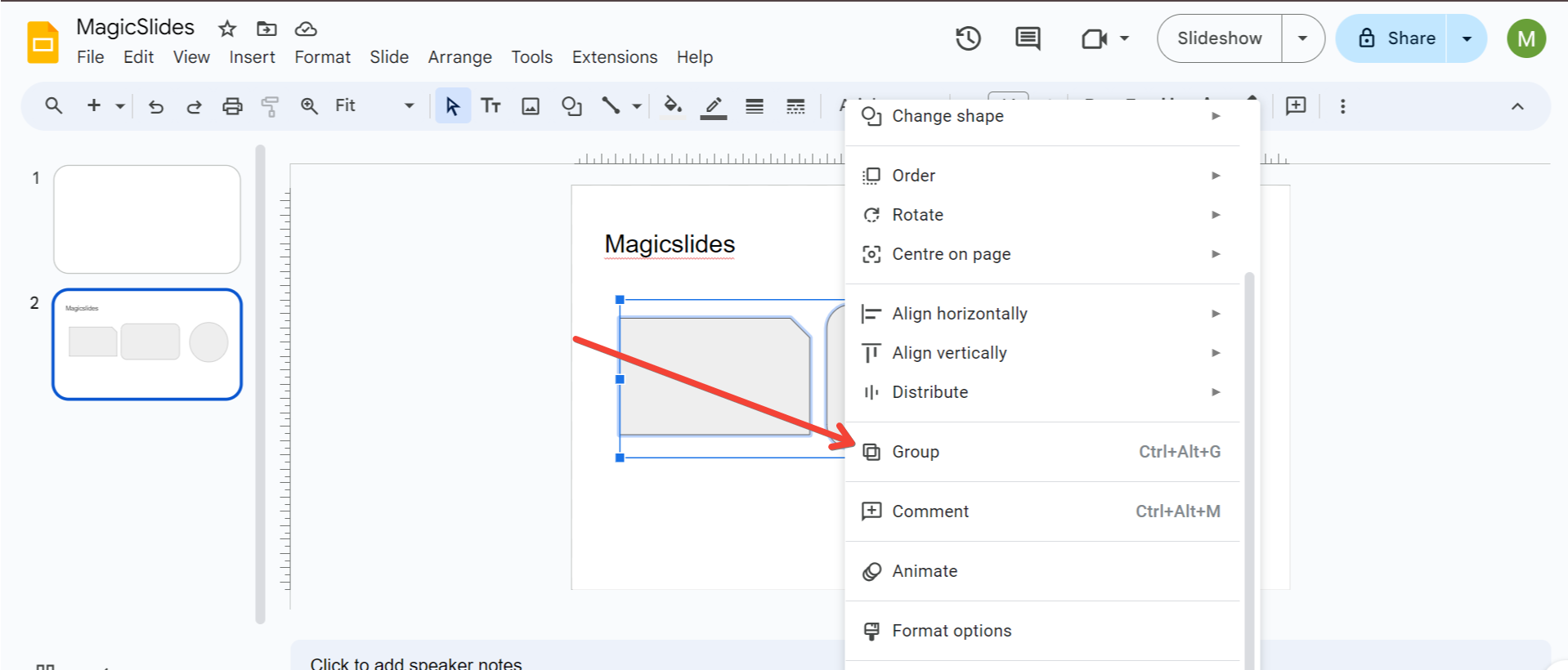This screenshot has width=1568, height=670.
Task: Choose Group from context menu
Action: (x=916, y=452)
